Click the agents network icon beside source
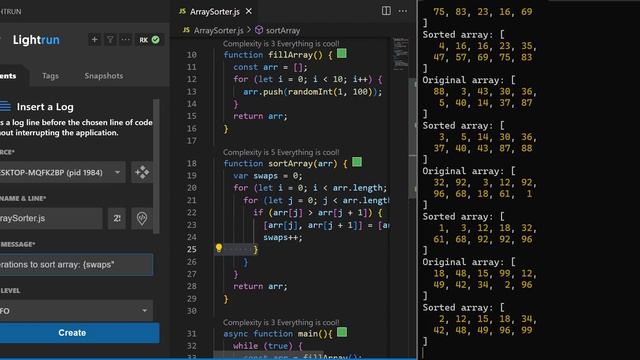 coord(142,172)
